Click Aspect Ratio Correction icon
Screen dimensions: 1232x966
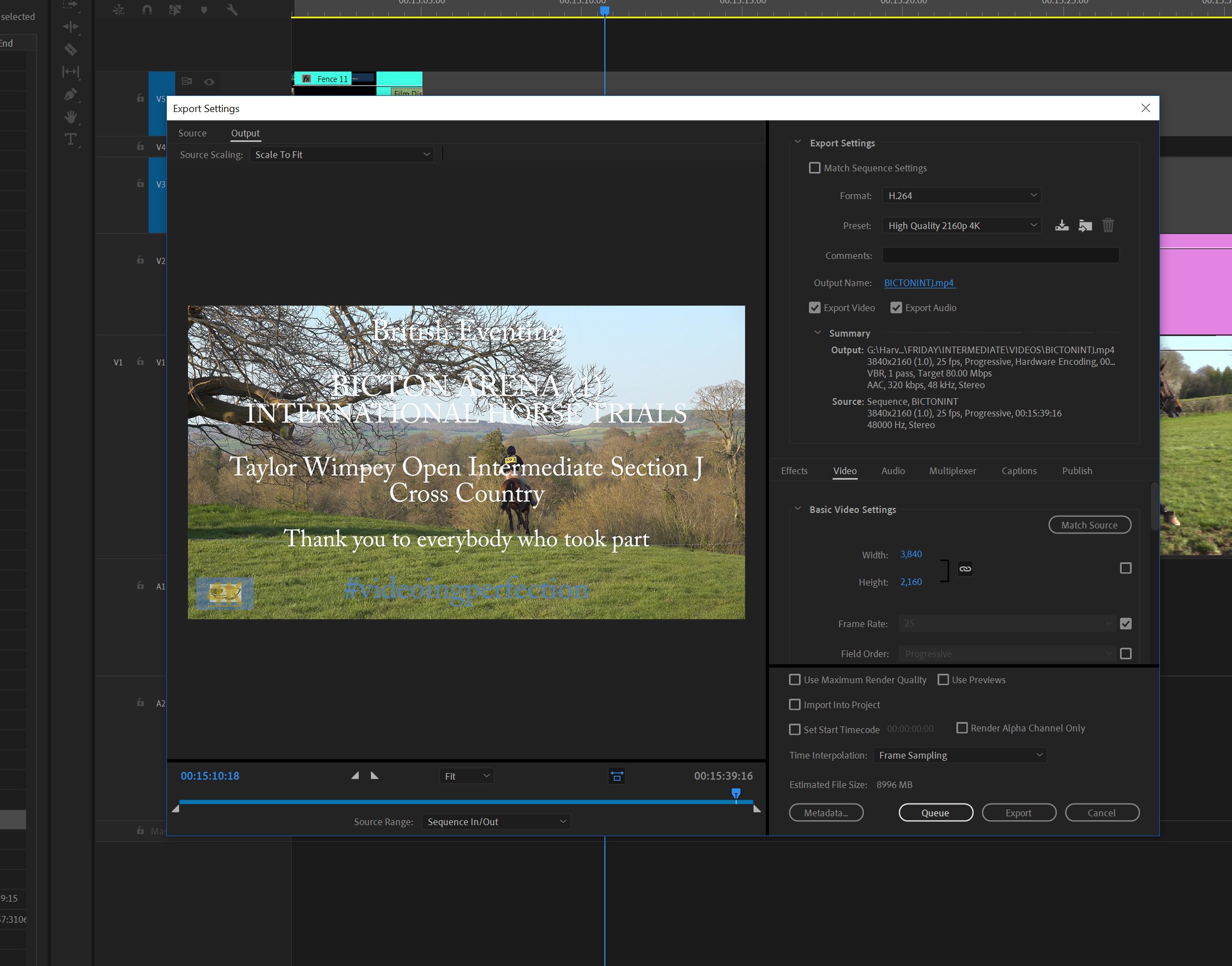click(x=617, y=776)
